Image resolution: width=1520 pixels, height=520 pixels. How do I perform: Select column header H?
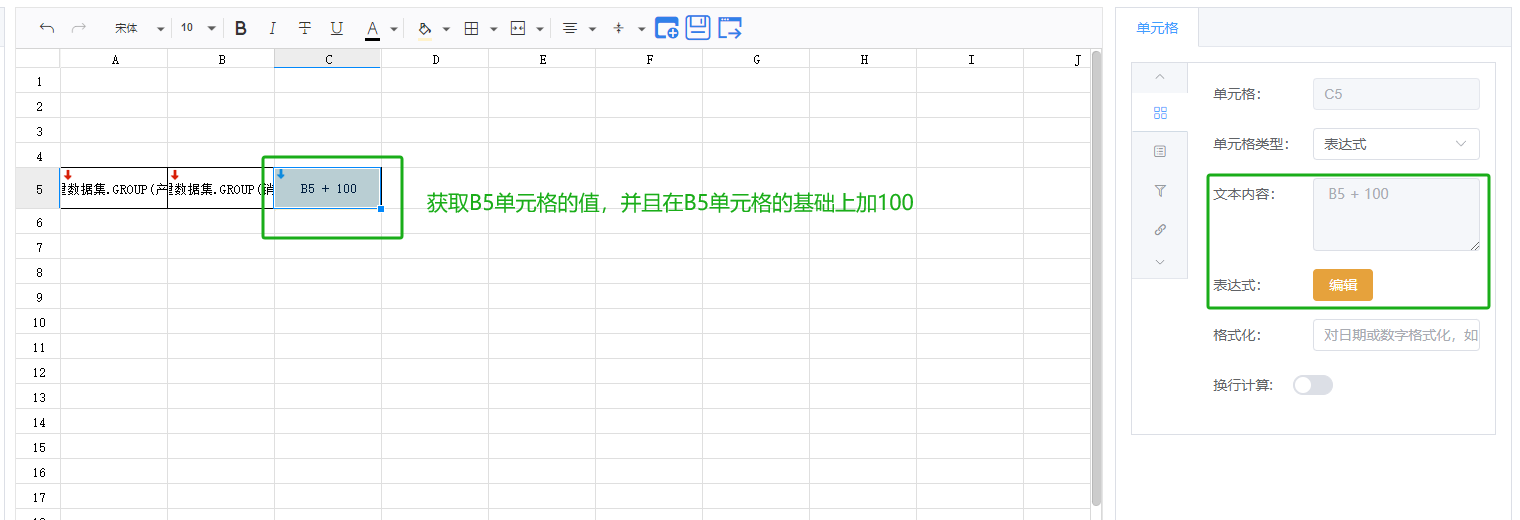click(x=863, y=60)
